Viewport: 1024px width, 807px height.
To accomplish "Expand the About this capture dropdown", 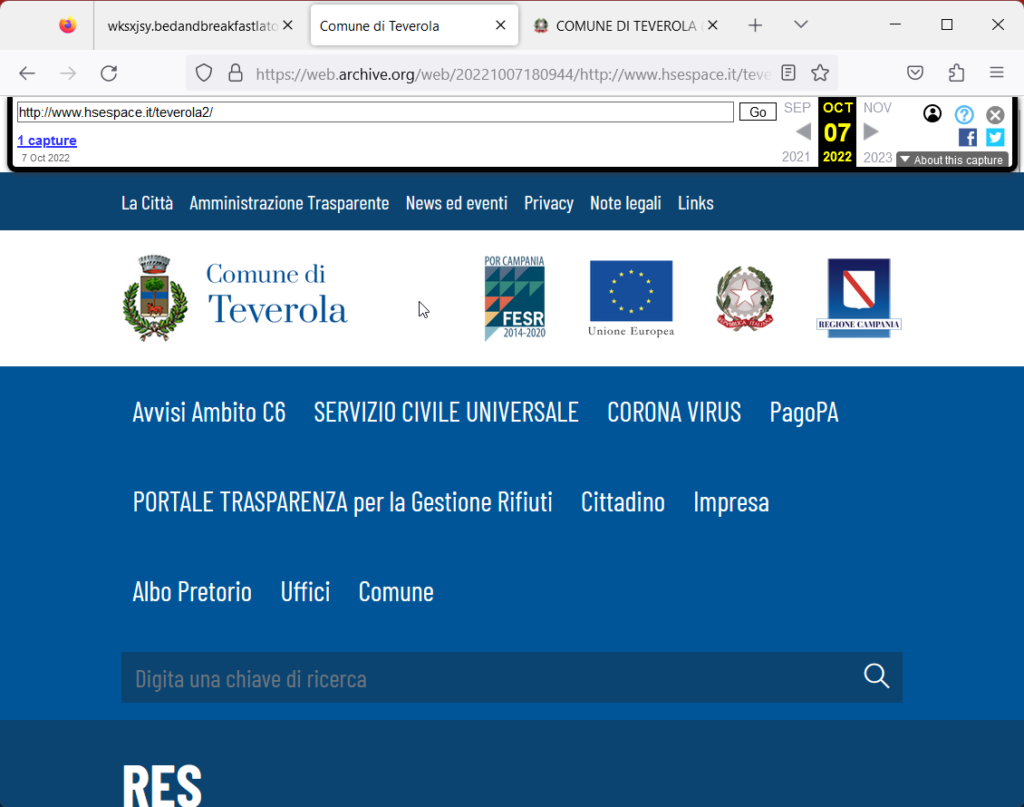I will [950, 160].
